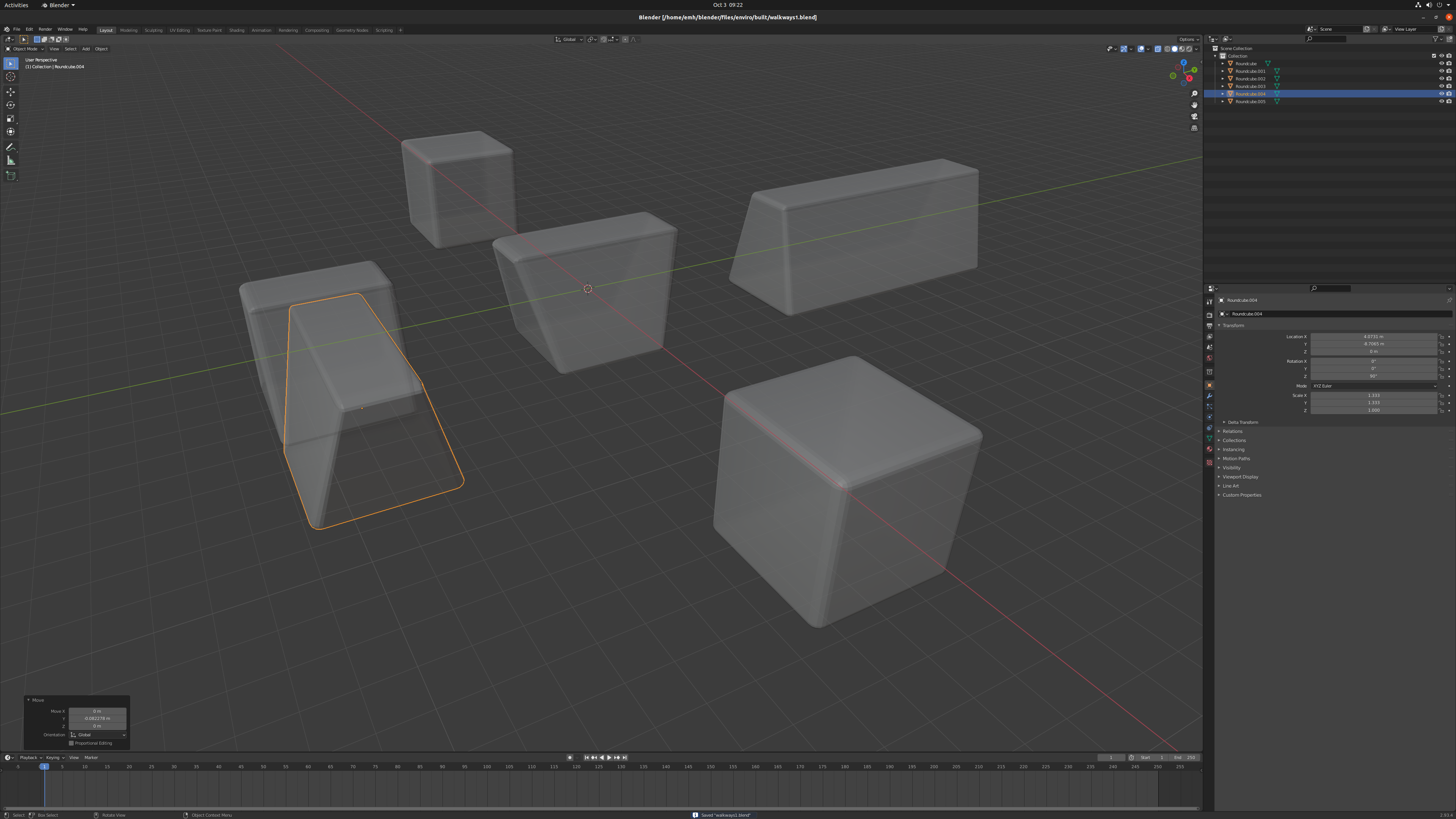Open the Scene properties tab
This screenshot has width=1456, height=819.
point(1209,348)
